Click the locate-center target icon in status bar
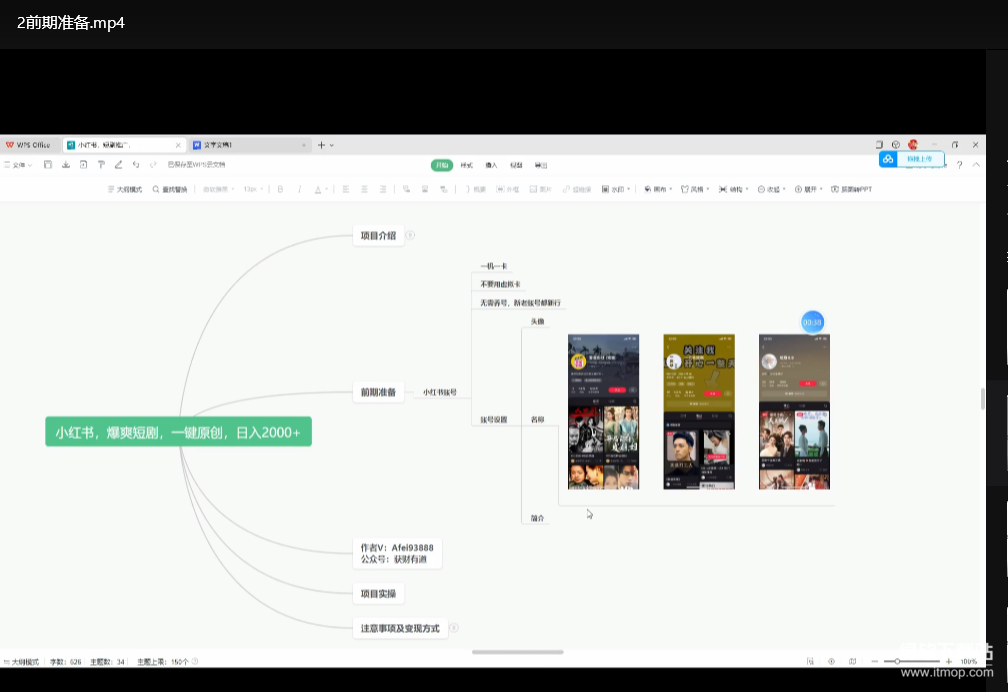Image resolution: width=1008 pixels, height=692 pixels. pos(831,661)
